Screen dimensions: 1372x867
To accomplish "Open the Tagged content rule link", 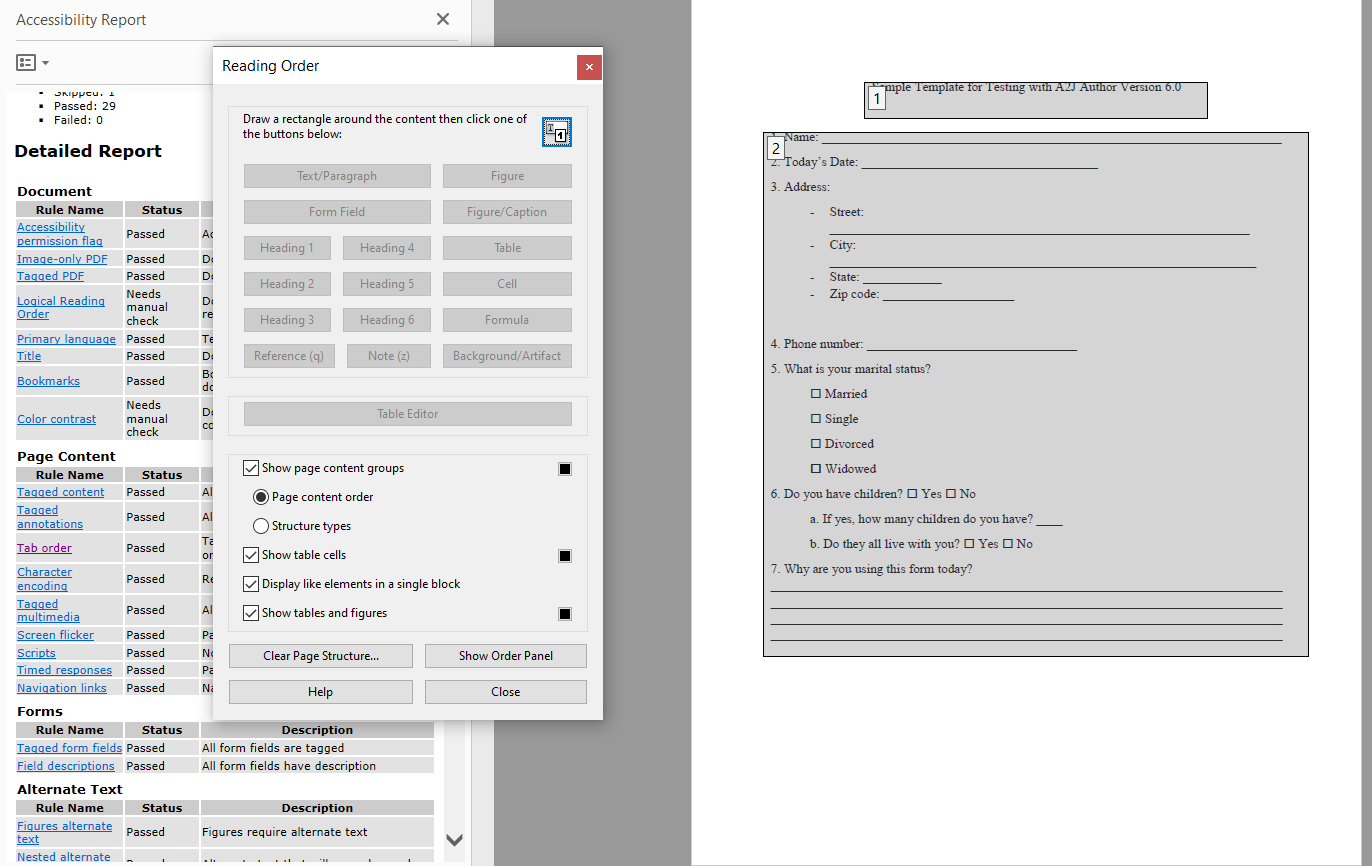I will (x=60, y=492).
